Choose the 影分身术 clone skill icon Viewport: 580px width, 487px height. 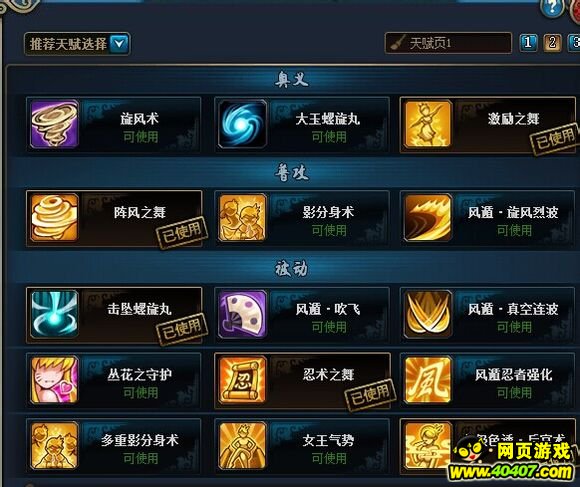(x=242, y=218)
